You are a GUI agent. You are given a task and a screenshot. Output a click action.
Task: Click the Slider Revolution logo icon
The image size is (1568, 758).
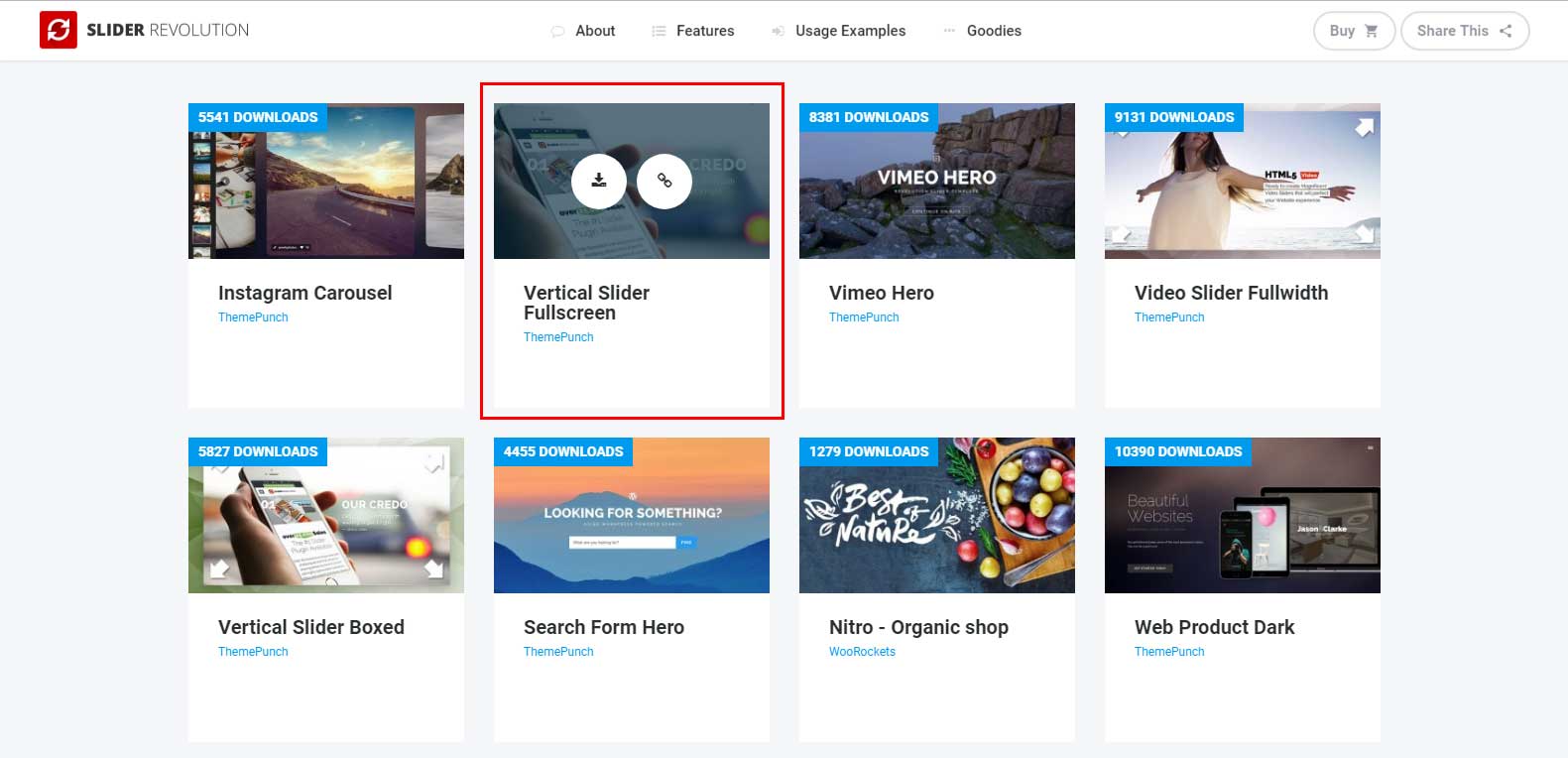coord(59,31)
